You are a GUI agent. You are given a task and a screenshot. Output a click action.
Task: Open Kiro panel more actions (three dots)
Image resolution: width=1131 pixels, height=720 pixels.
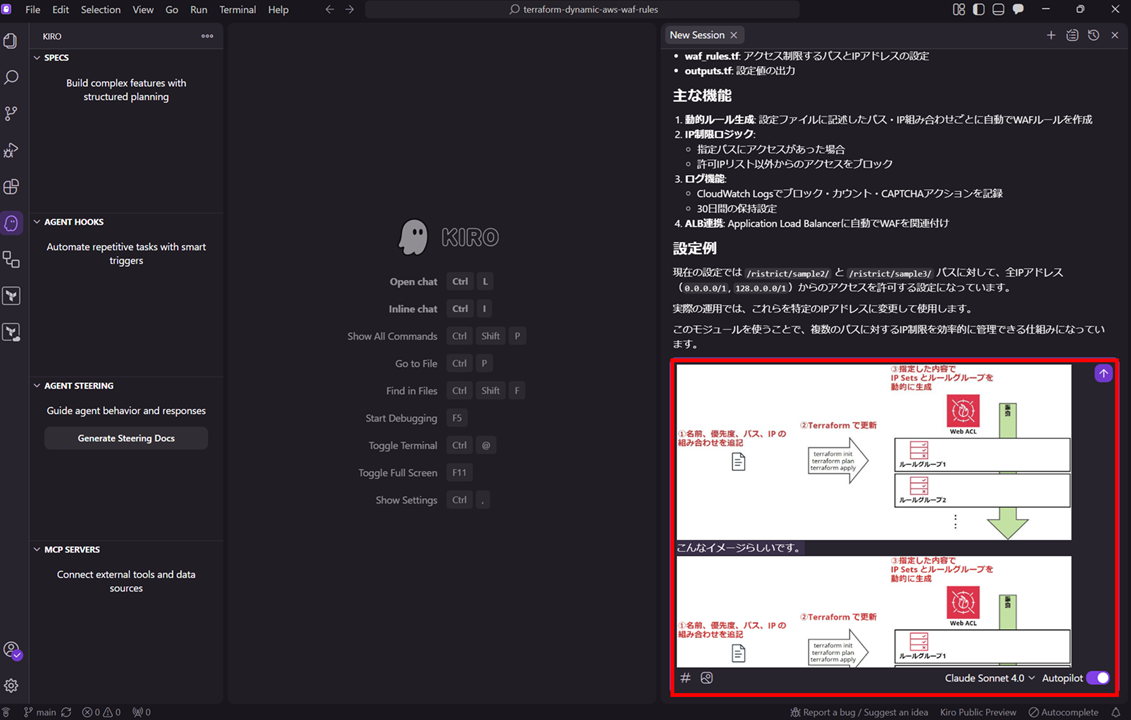(207, 36)
